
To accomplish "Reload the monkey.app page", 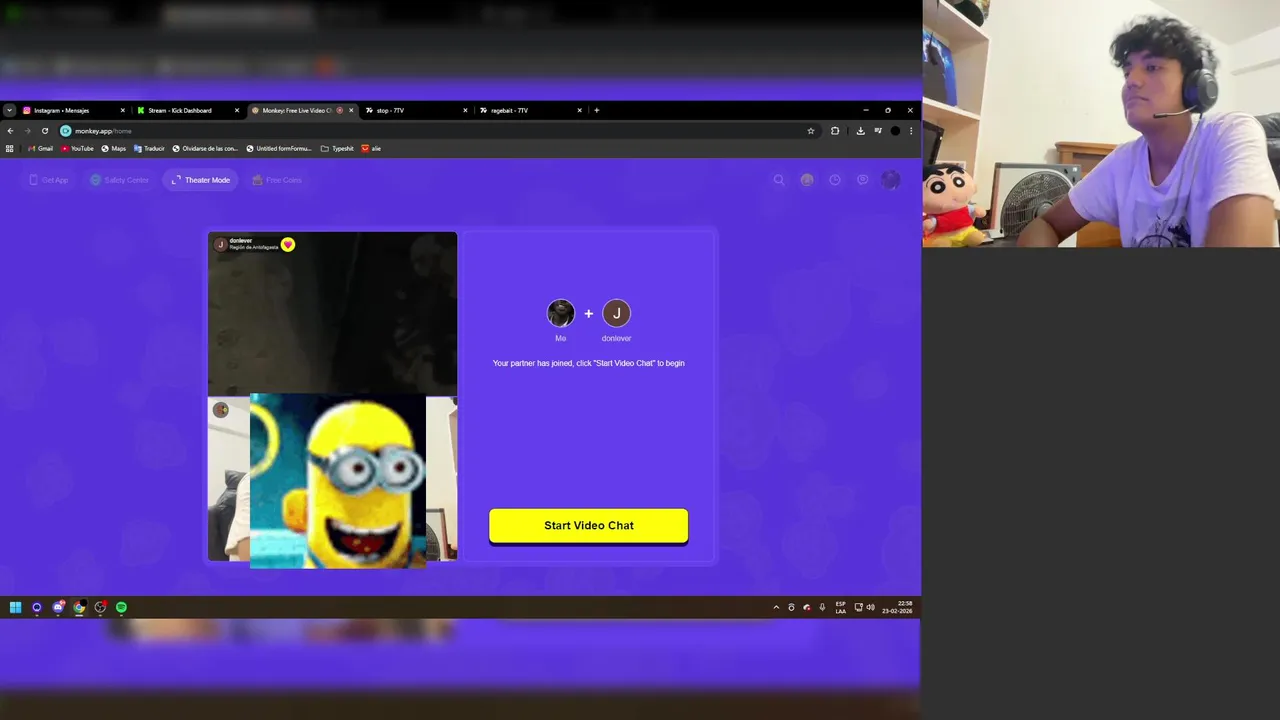I will pos(45,131).
